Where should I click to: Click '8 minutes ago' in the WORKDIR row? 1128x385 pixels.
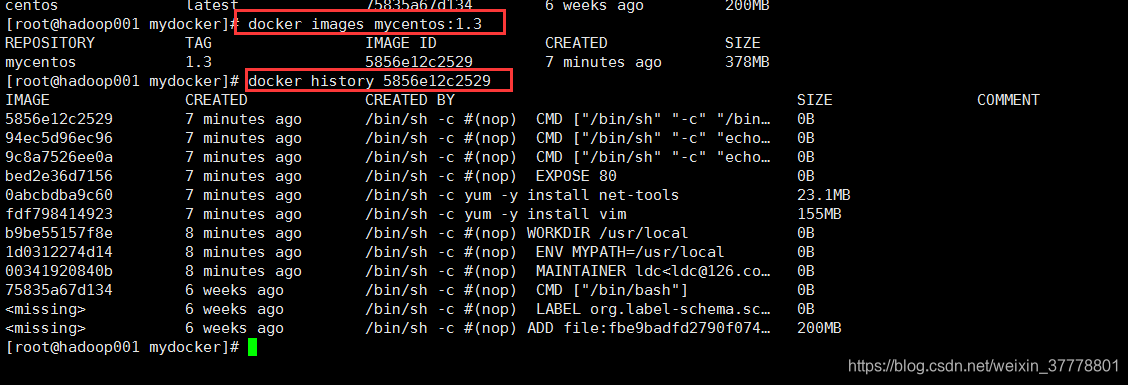243,233
